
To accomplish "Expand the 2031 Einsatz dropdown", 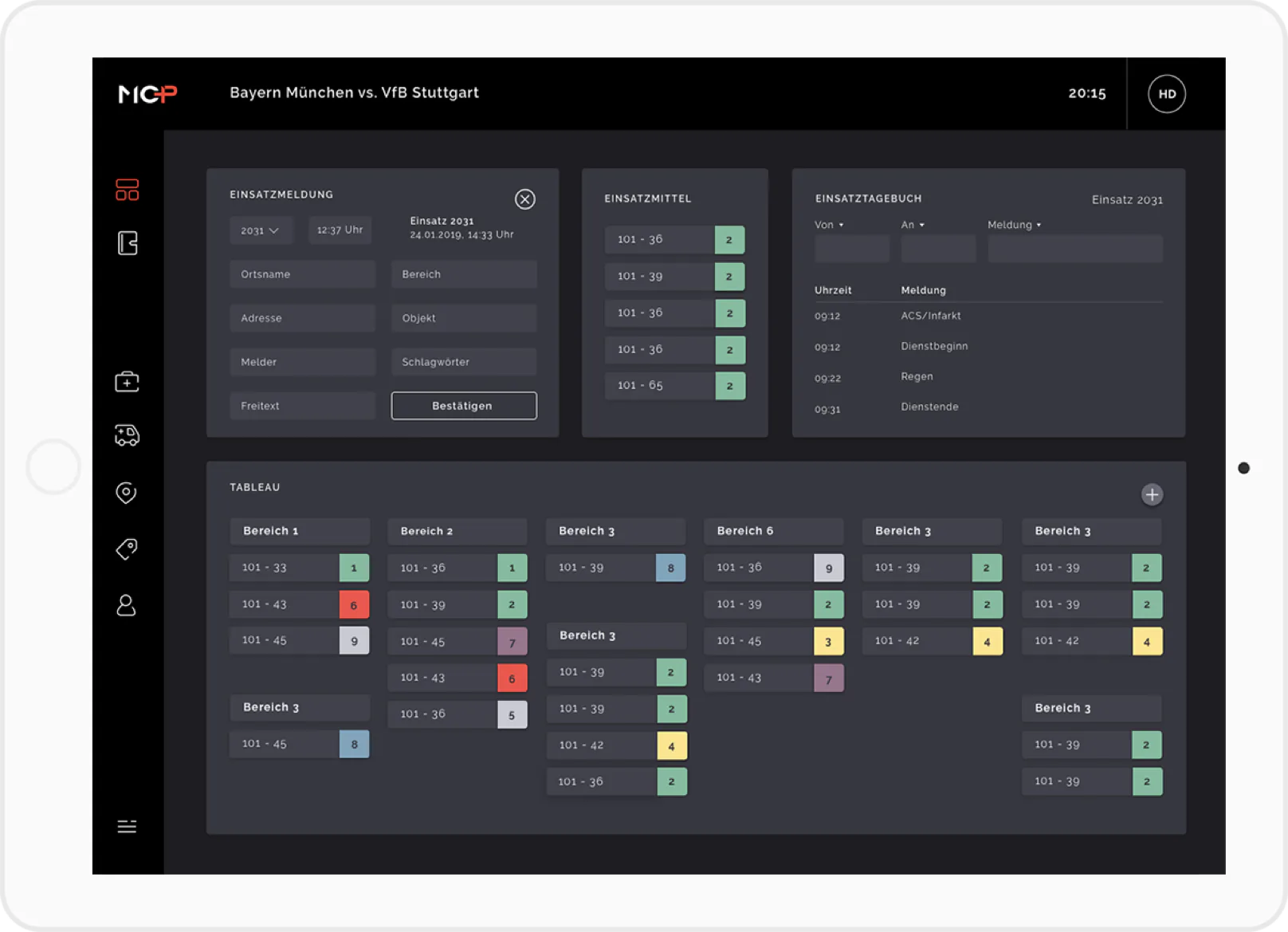I will [x=261, y=230].
